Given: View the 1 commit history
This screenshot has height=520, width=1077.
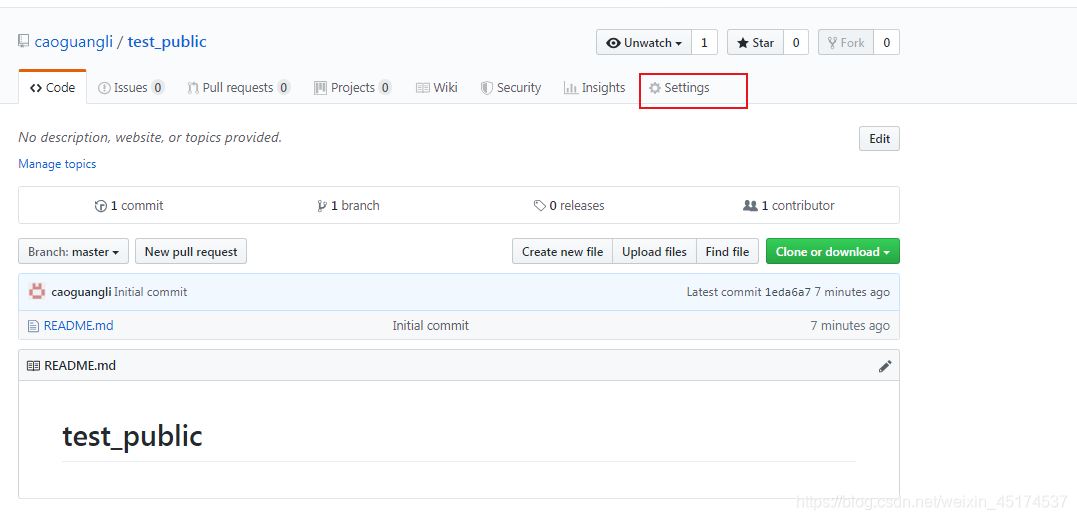Looking at the screenshot, I should 128,205.
